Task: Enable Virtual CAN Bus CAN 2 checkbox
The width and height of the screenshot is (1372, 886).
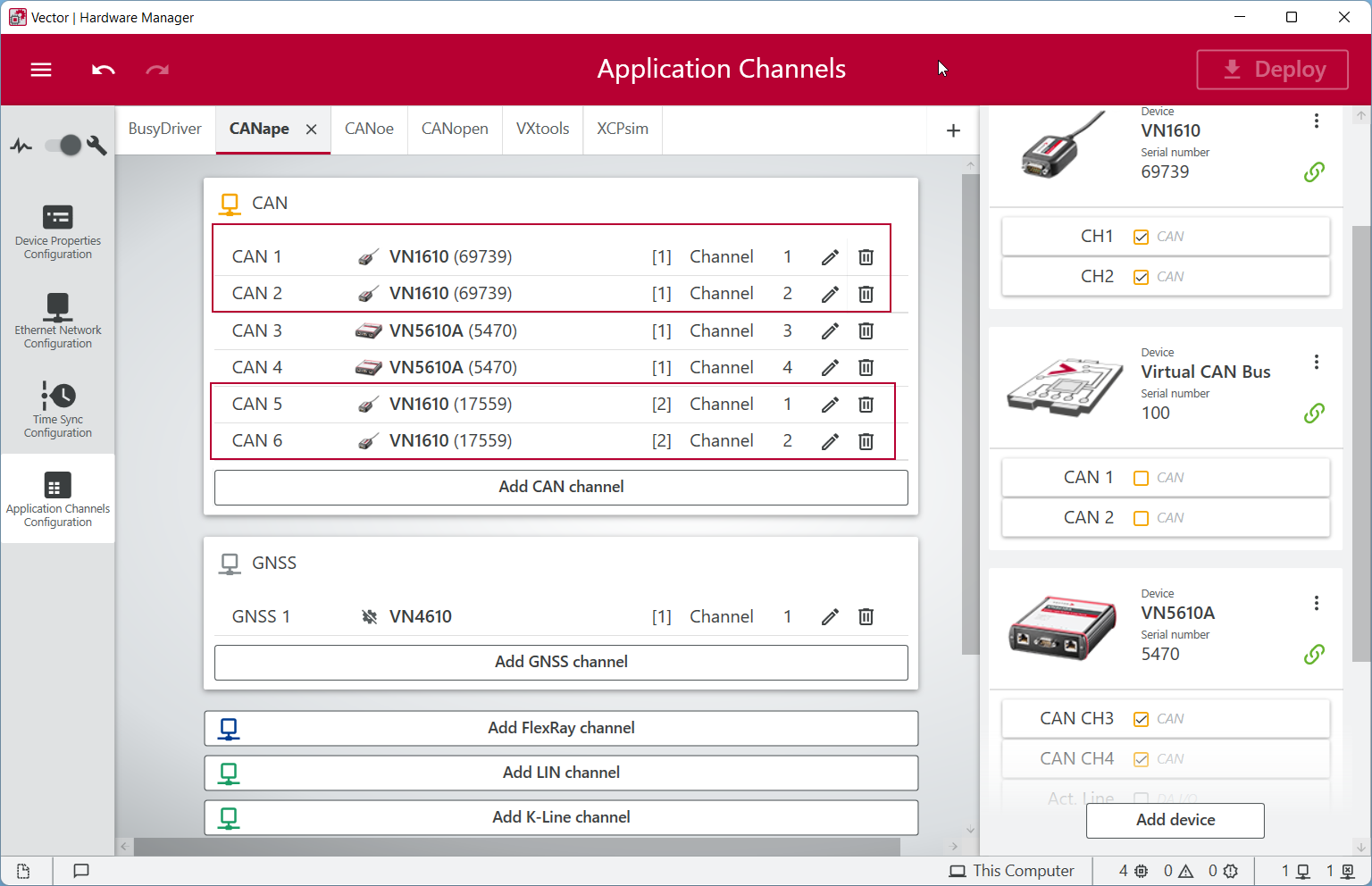Action: 1141,518
